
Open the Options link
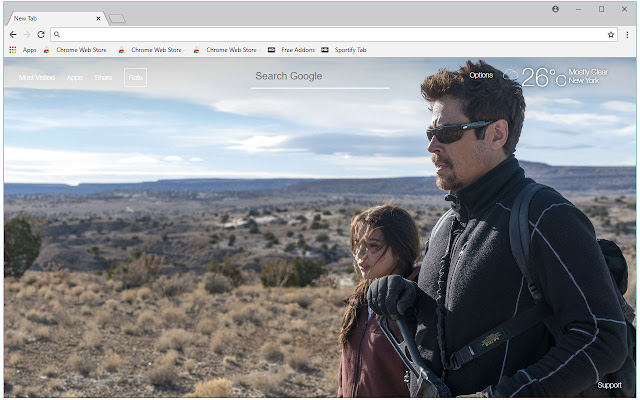point(481,75)
